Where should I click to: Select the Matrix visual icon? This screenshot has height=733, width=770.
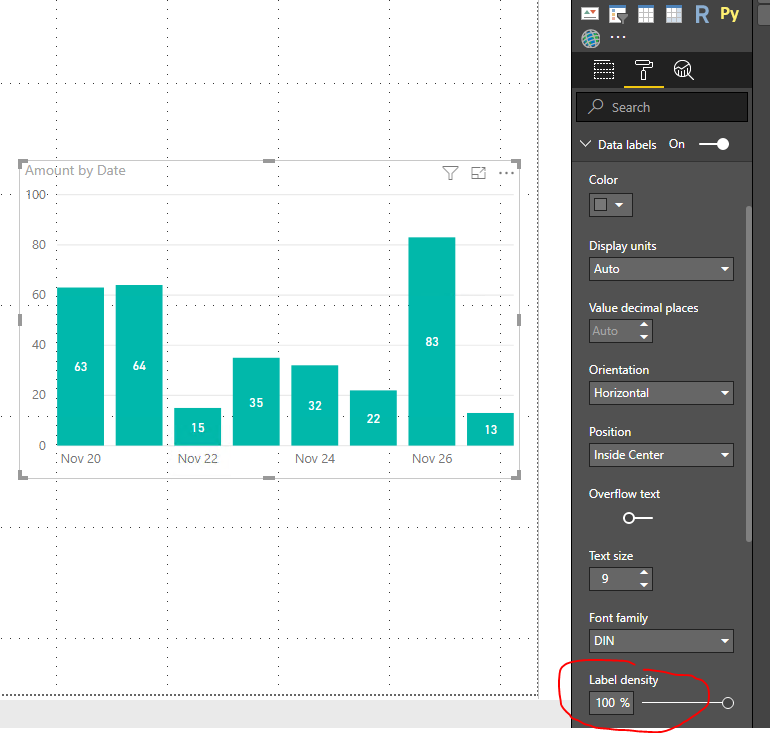click(x=674, y=14)
